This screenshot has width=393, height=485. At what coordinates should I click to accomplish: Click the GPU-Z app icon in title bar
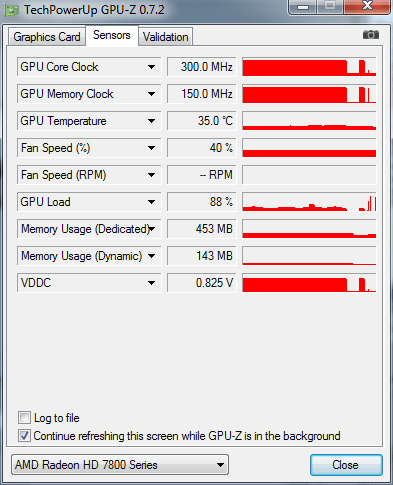tap(12, 10)
